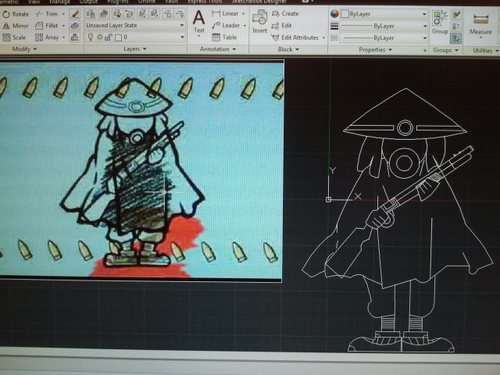500x375 pixels.
Task: Click the ByLayer object color swatch
Action: (345, 14)
